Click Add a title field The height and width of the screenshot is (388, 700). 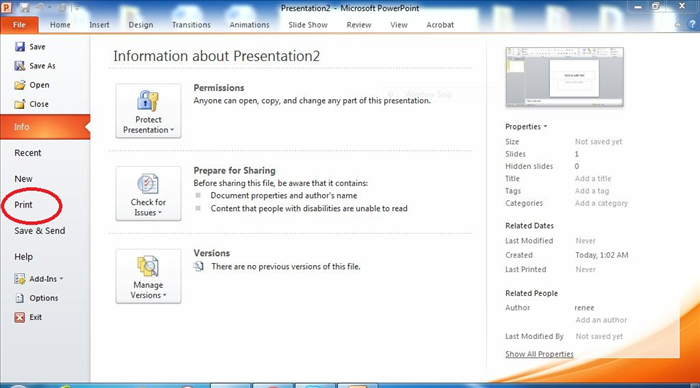tap(593, 179)
